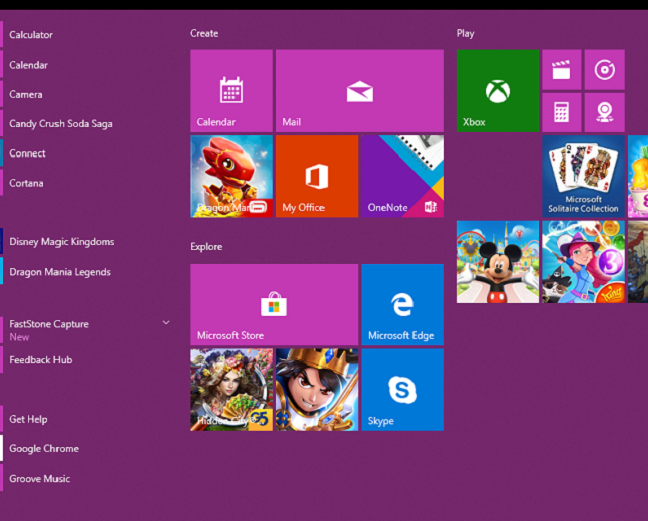
Task: Open the Xbox tile
Action: point(498,90)
